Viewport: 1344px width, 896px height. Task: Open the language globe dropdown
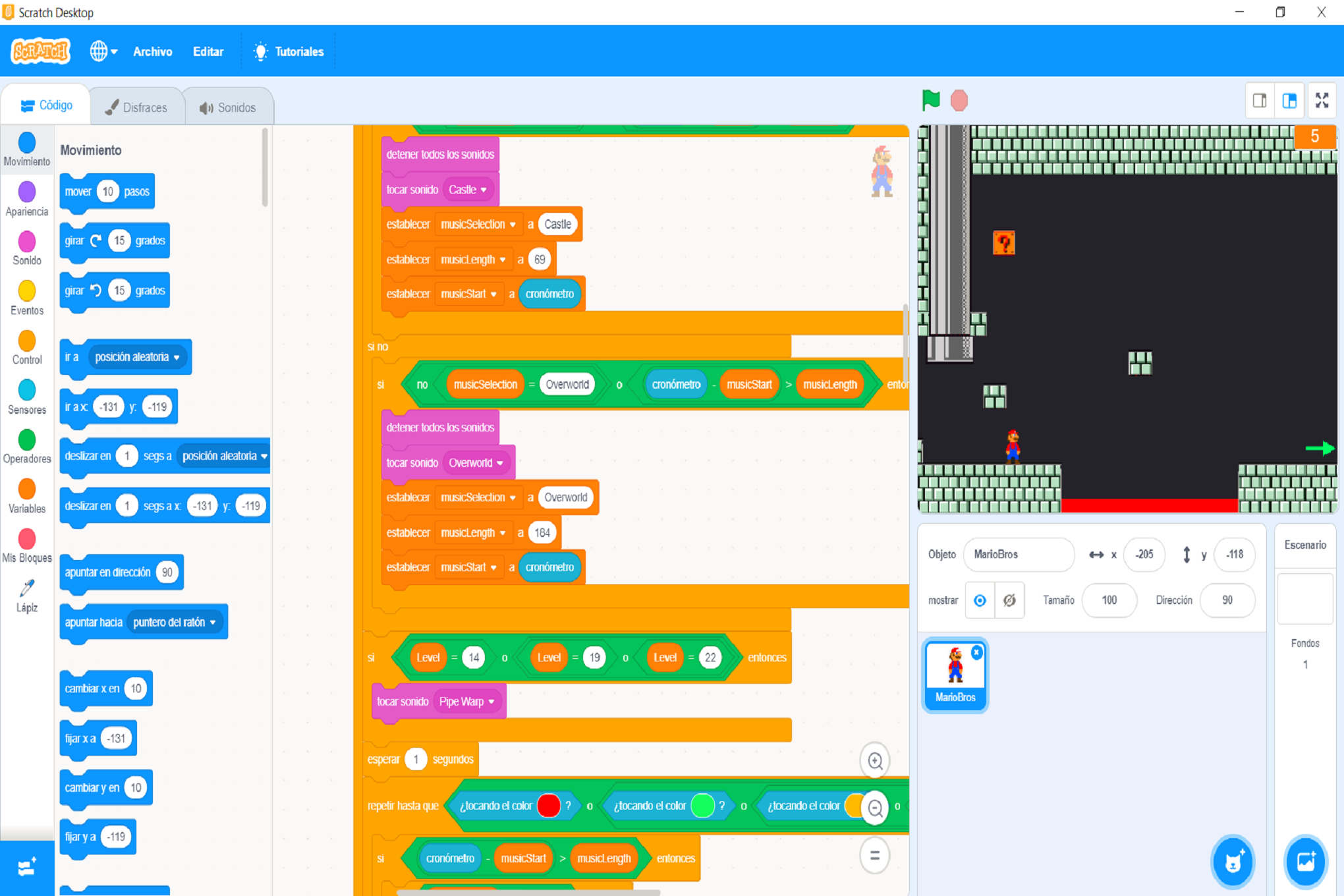(103, 51)
